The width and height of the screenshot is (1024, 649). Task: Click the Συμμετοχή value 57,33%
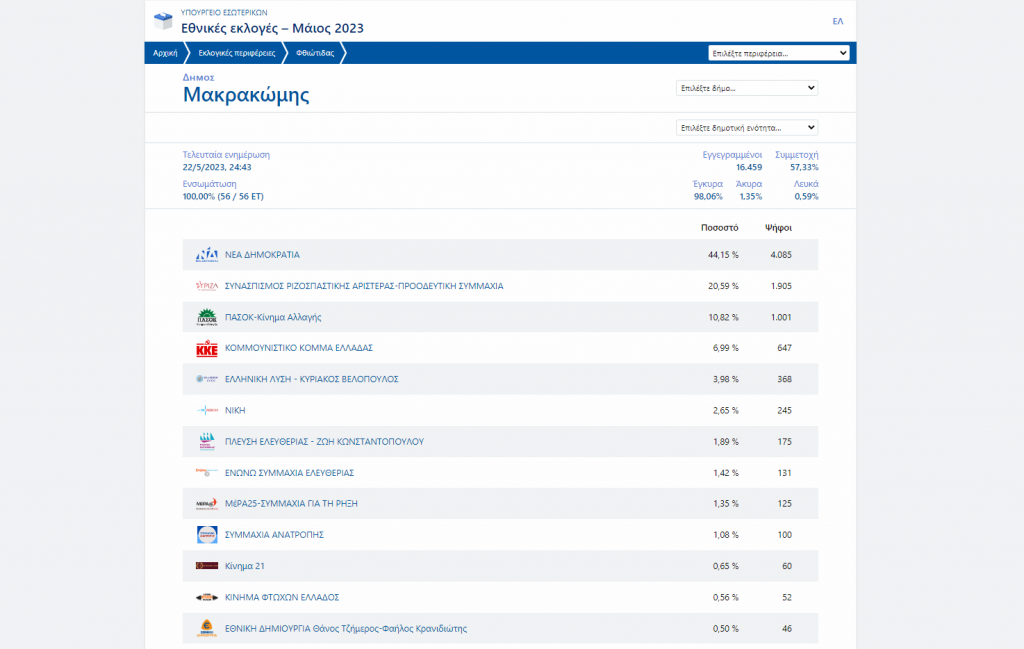coord(804,167)
